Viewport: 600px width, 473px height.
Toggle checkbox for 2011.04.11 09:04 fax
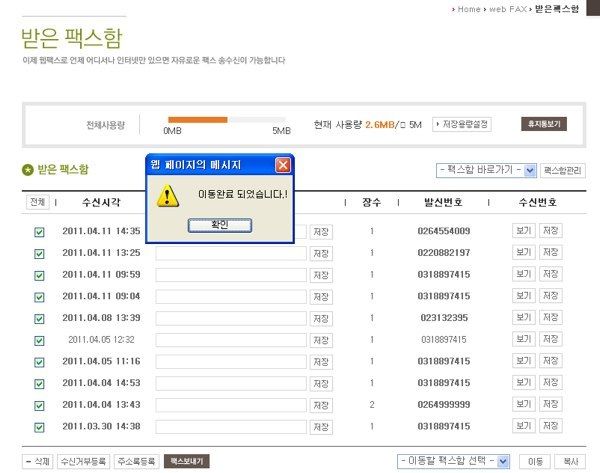tap(39, 297)
